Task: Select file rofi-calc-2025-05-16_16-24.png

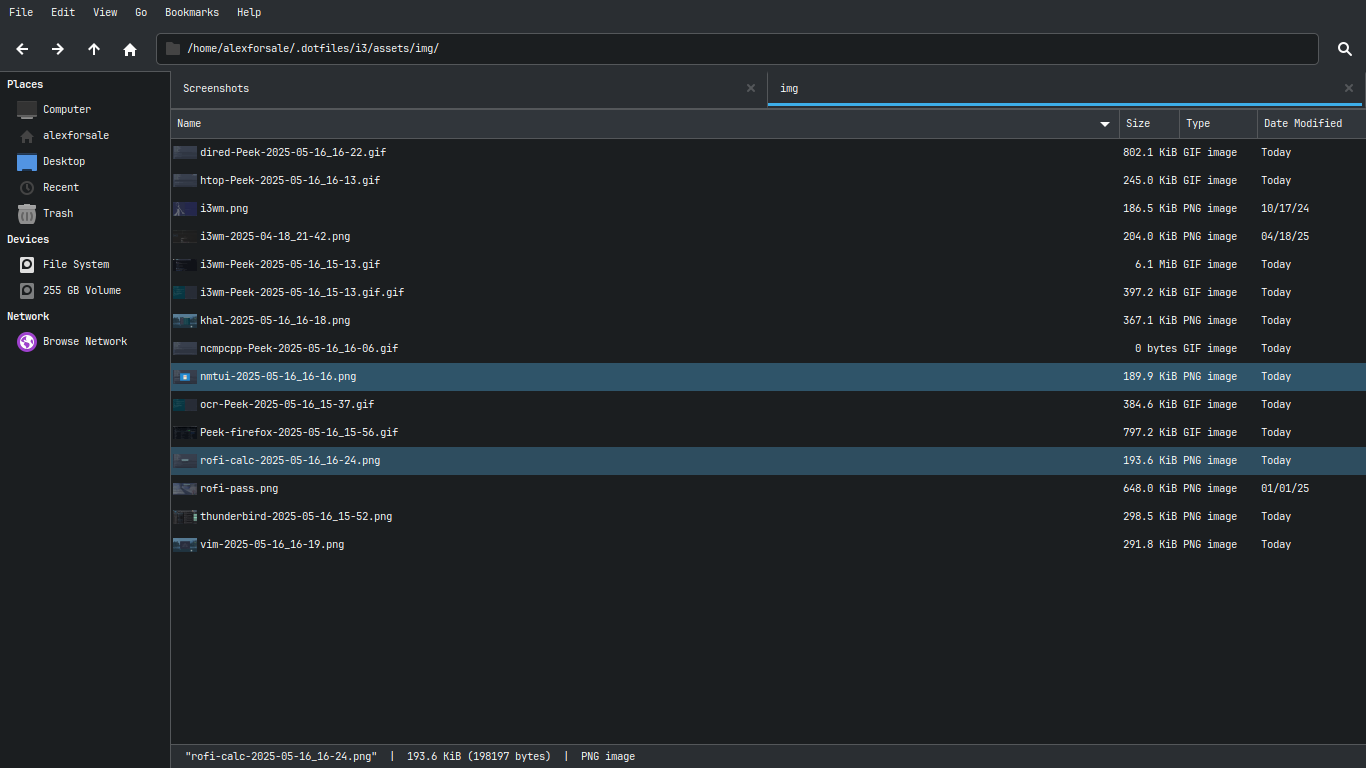Action: pyautogui.click(x=768, y=460)
